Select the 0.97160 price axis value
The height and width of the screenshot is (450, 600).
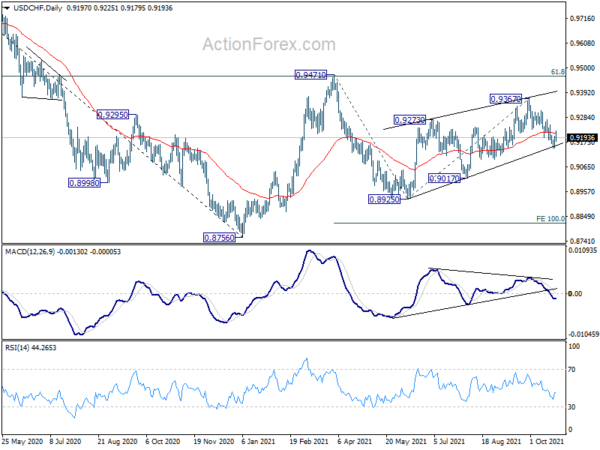pyautogui.click(x=582, y=18)
